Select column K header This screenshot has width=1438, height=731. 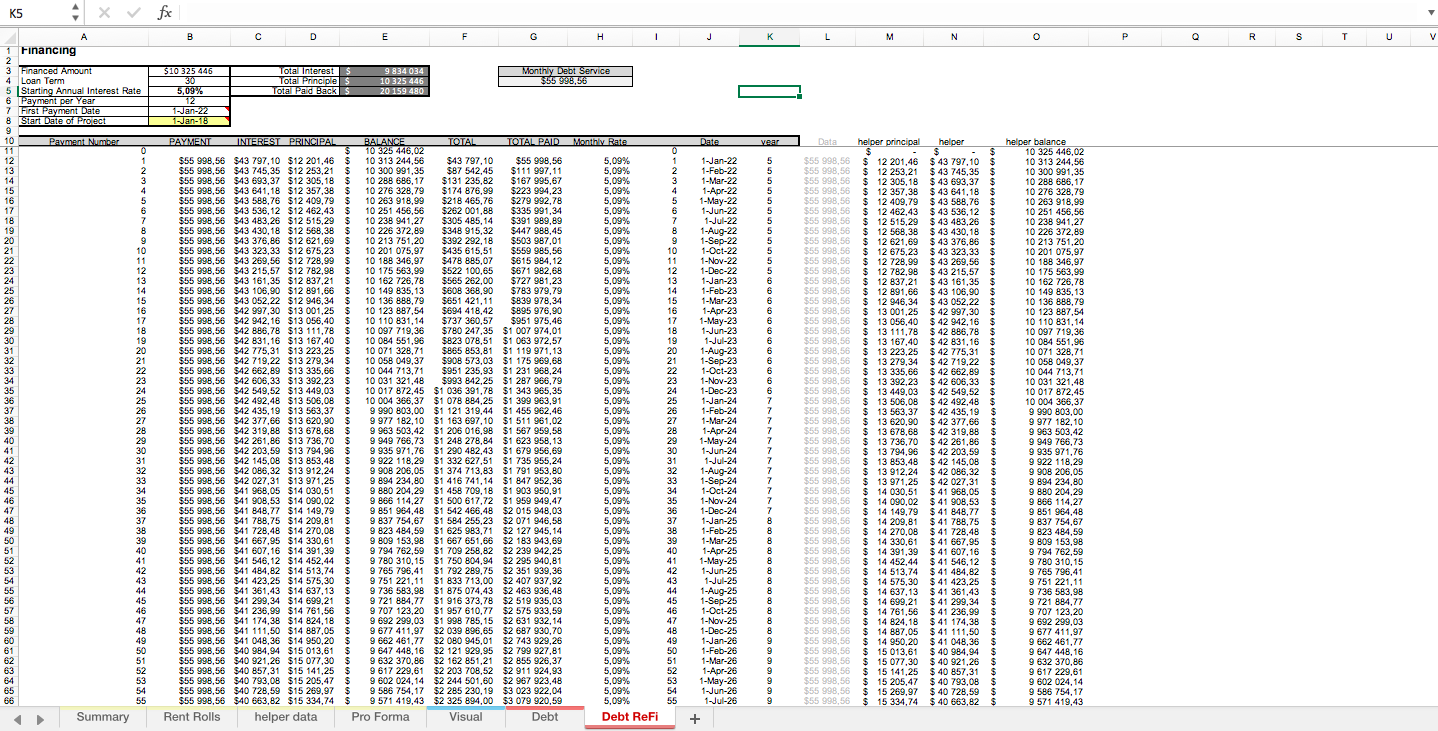point(770,37)
